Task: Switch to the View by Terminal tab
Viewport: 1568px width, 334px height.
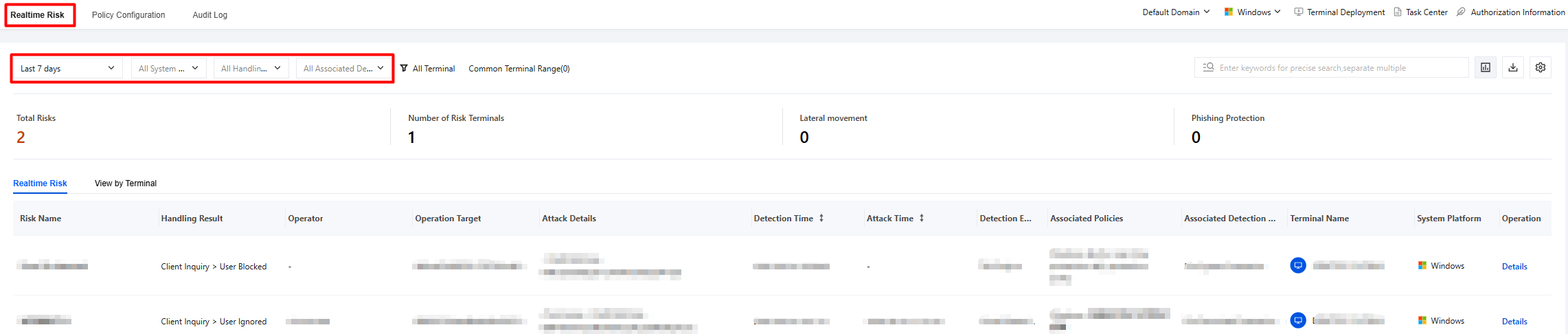Action: point(126,183)
